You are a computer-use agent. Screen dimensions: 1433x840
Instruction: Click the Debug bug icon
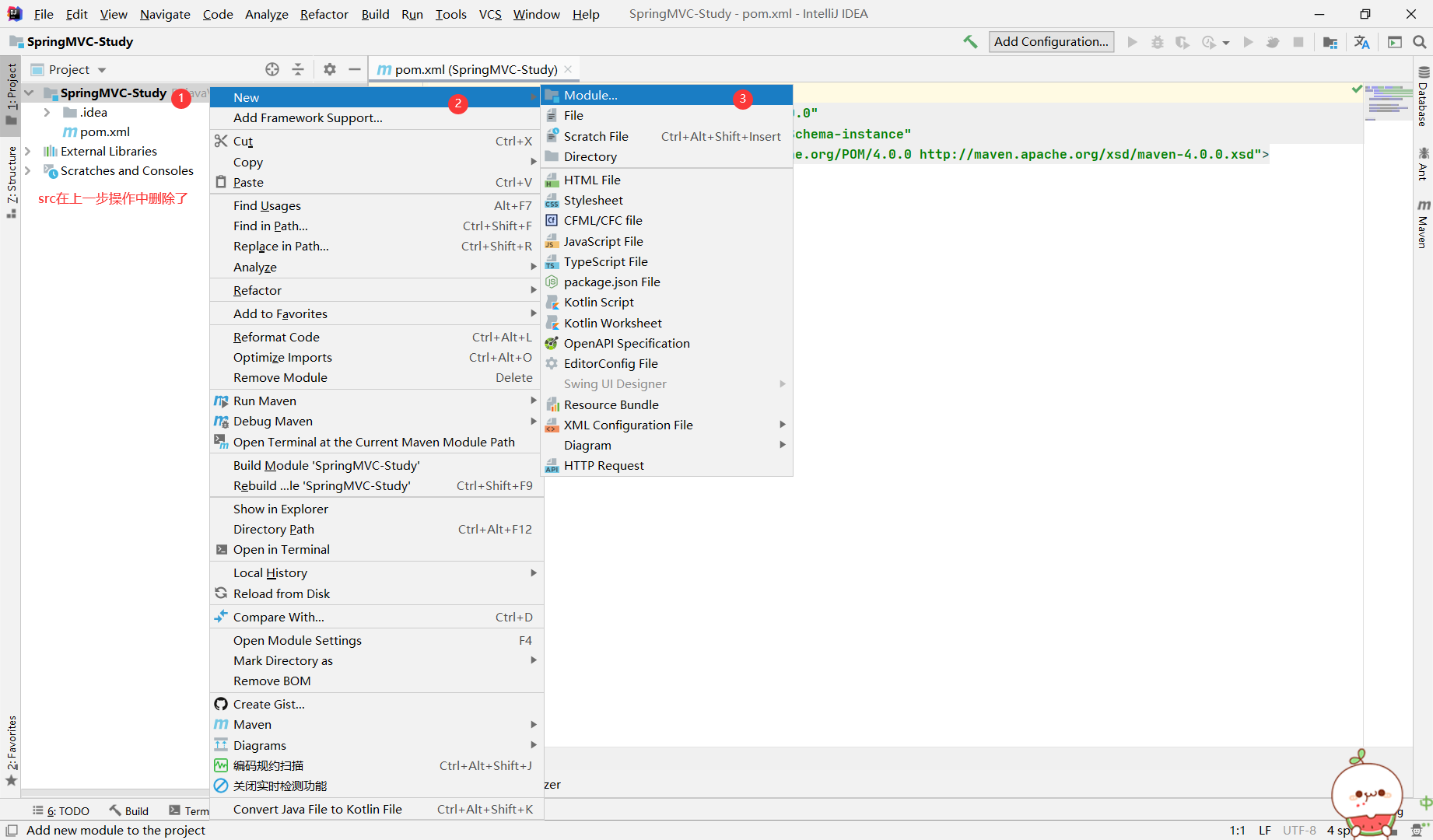click(x=1158, y=42)
